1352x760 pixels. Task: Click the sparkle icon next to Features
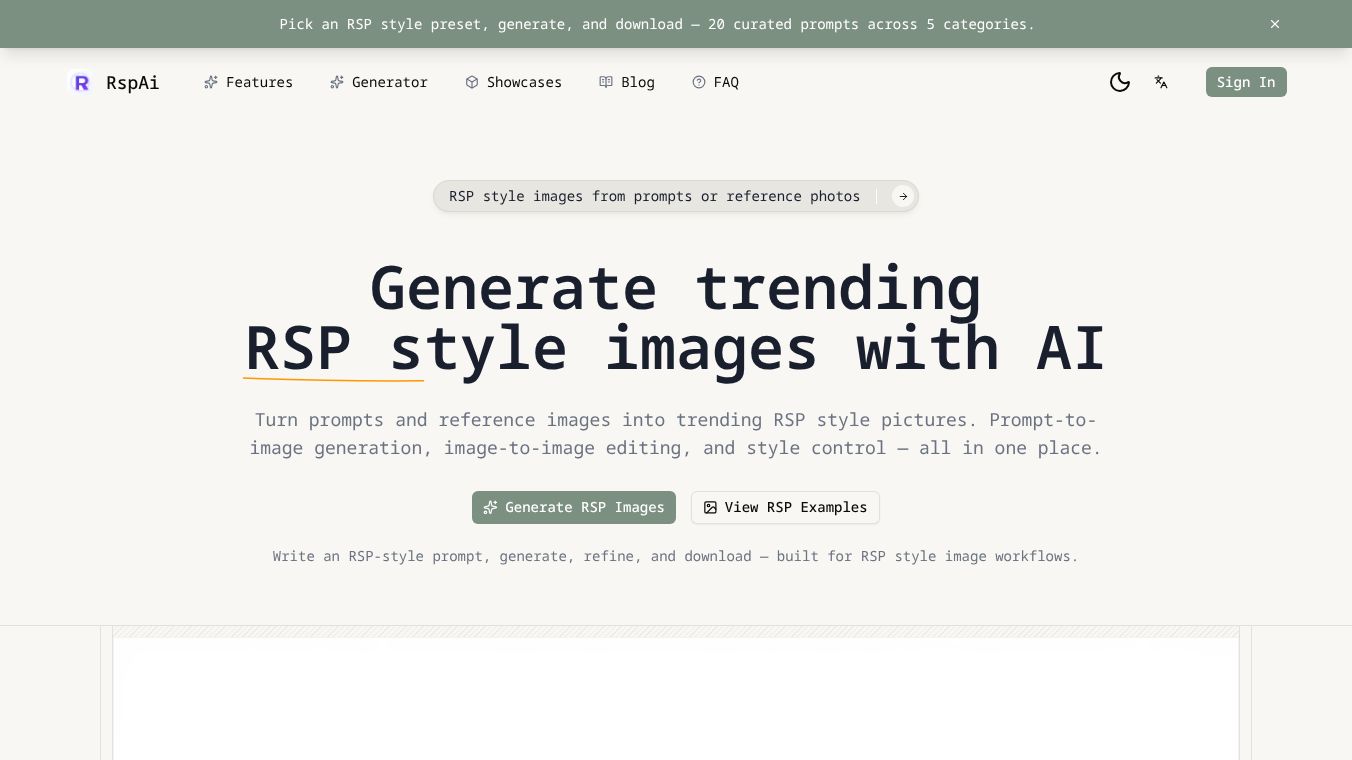pyautogui.click(x=211, y=82)
